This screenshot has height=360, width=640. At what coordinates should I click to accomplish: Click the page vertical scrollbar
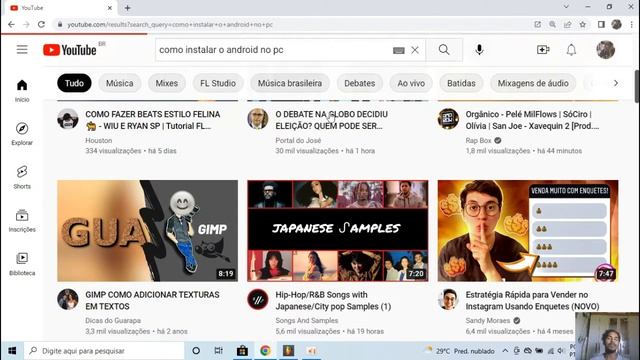tap(637, 87)
